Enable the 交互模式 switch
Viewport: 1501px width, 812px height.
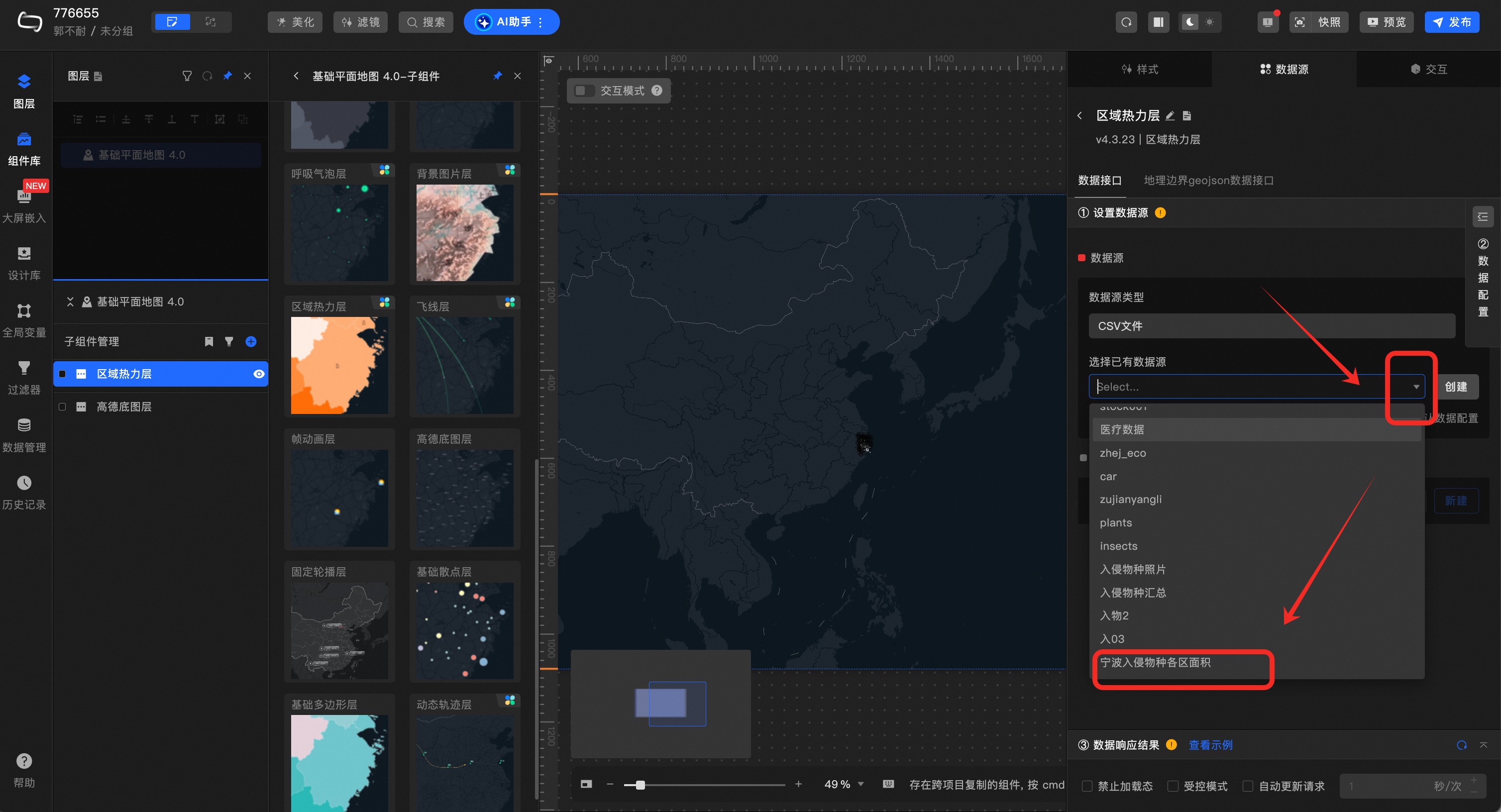(x=583, y=90)
